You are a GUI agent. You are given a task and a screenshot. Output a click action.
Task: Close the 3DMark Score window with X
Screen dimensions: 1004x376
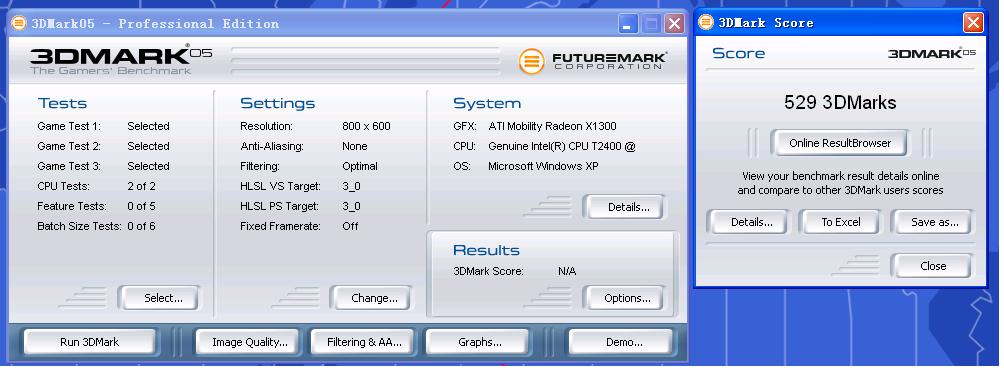[973, 23]
